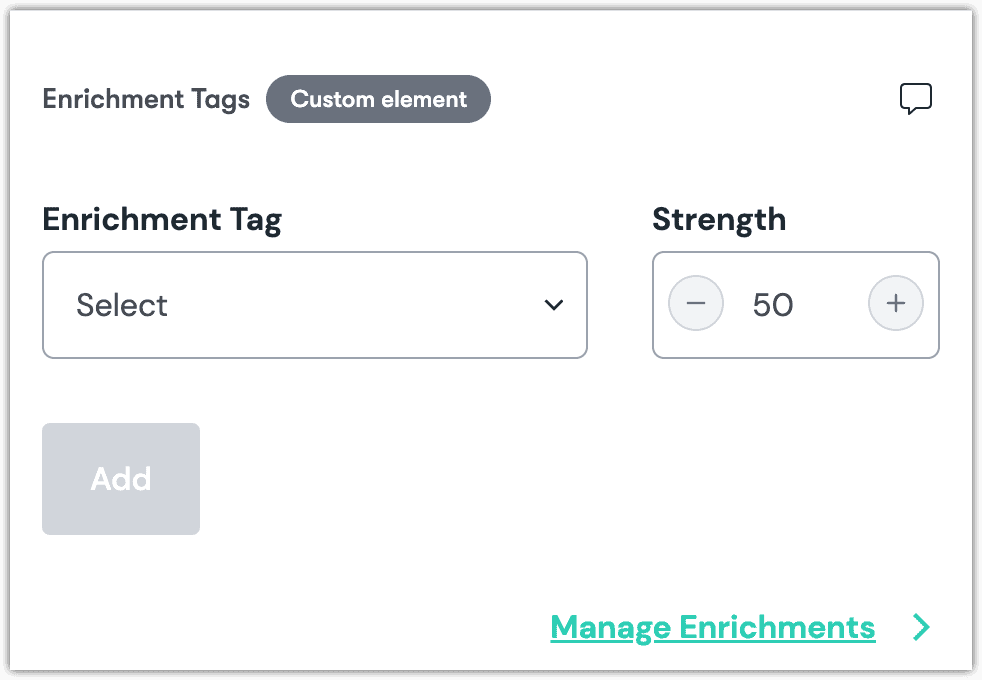This screenshot has height=680, width=982.
Task: Click the dropdown chevron arrow in Enrichment Tag
Action: (553, 305)
